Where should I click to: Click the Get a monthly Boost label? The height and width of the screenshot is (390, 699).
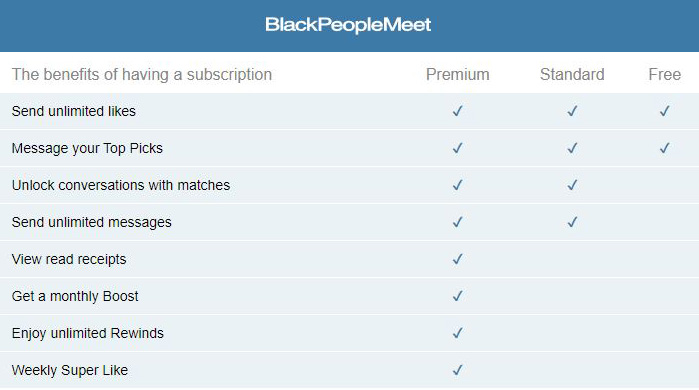click(x=75, y=296)
